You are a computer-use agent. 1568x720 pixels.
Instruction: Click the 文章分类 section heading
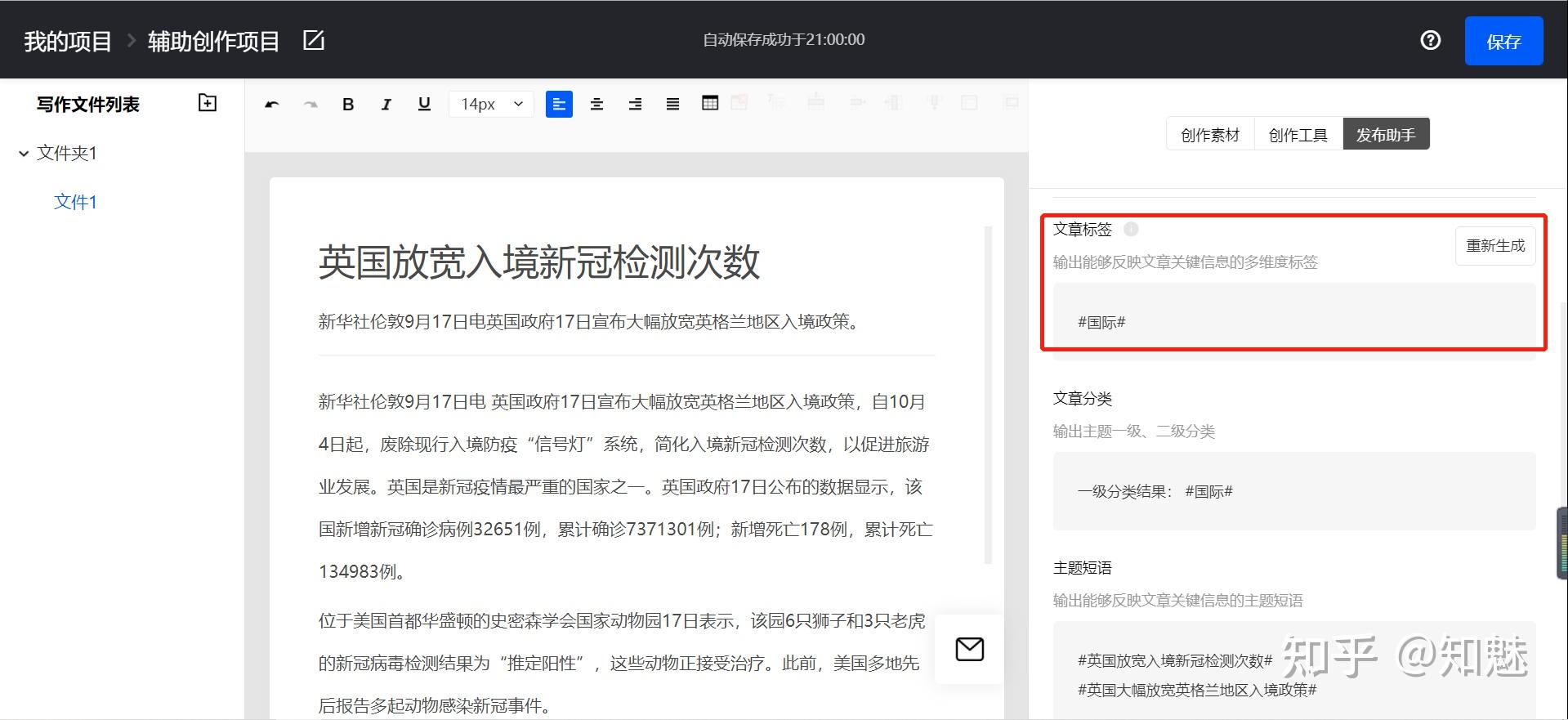pos(1083,399)
